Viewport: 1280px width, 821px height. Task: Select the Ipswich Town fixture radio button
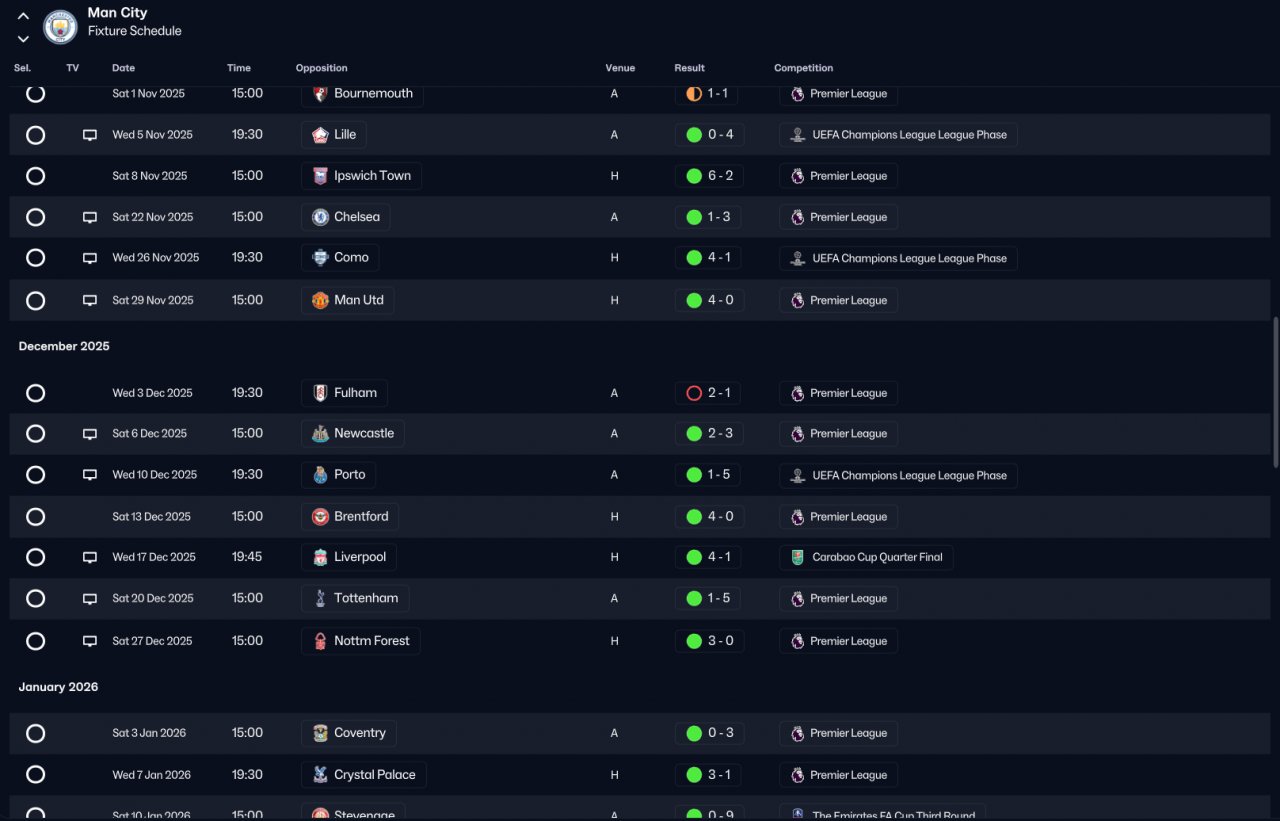click(35, 176)
